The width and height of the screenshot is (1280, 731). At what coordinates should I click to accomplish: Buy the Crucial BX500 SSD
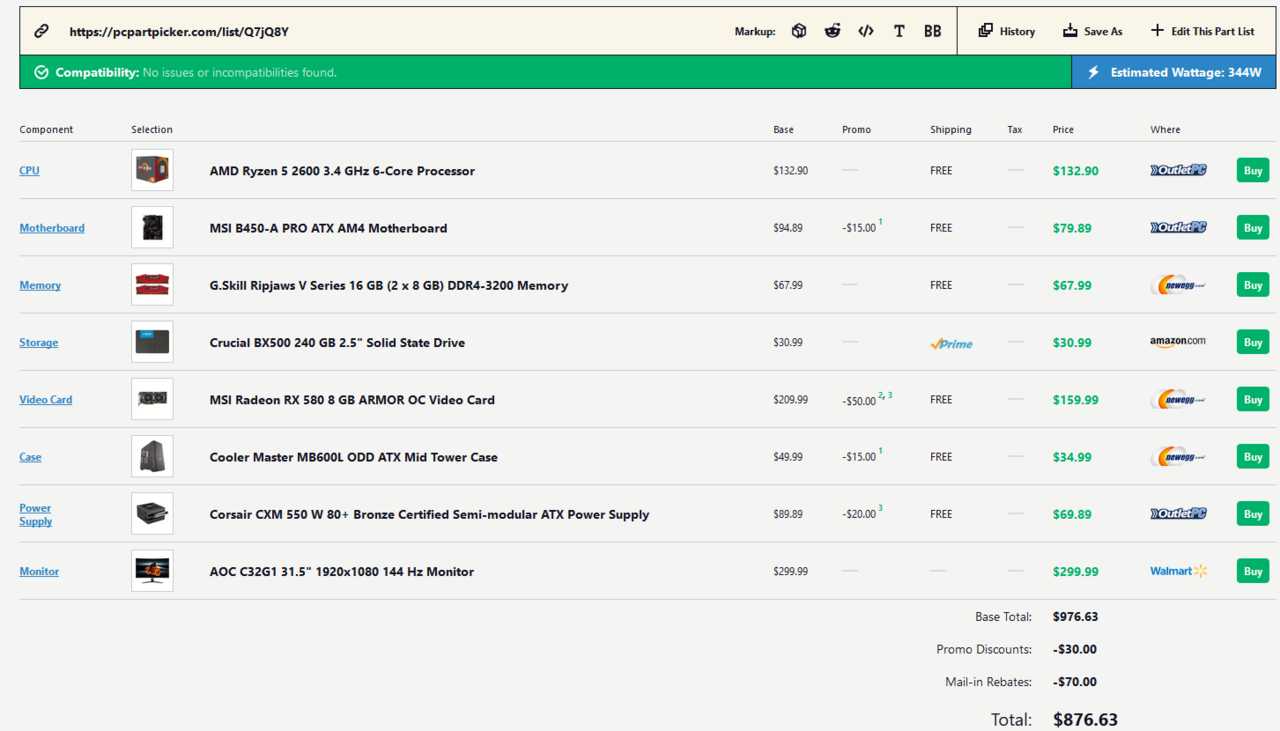click(x=1253, y=342)
